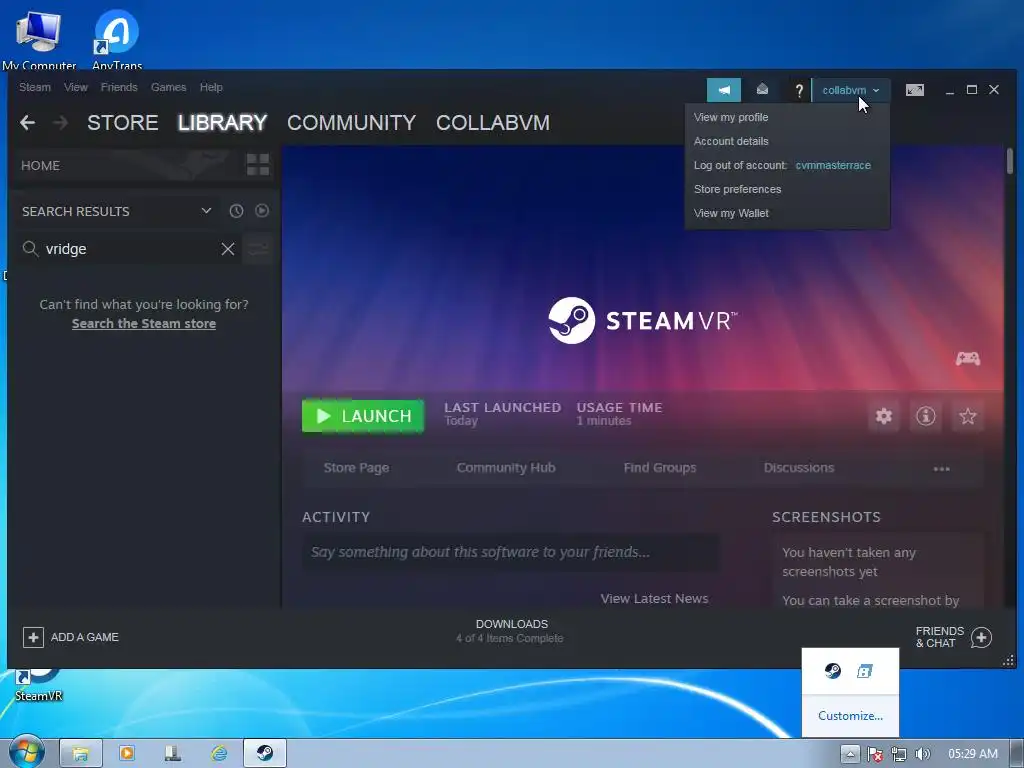
Task: Switch to Big Picture mode icon
Action: point(914,90)
